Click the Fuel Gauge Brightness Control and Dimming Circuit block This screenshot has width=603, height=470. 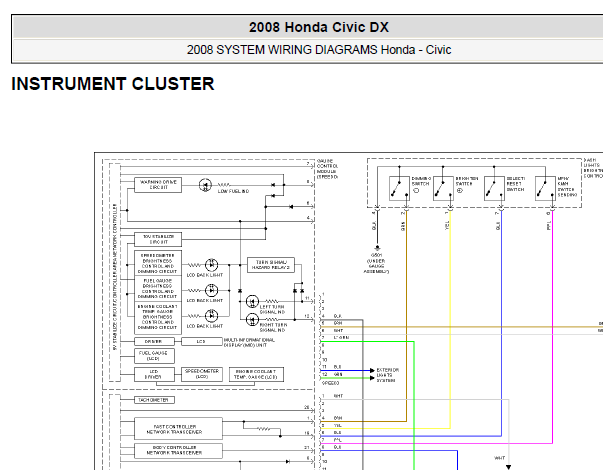coord(158,288)
